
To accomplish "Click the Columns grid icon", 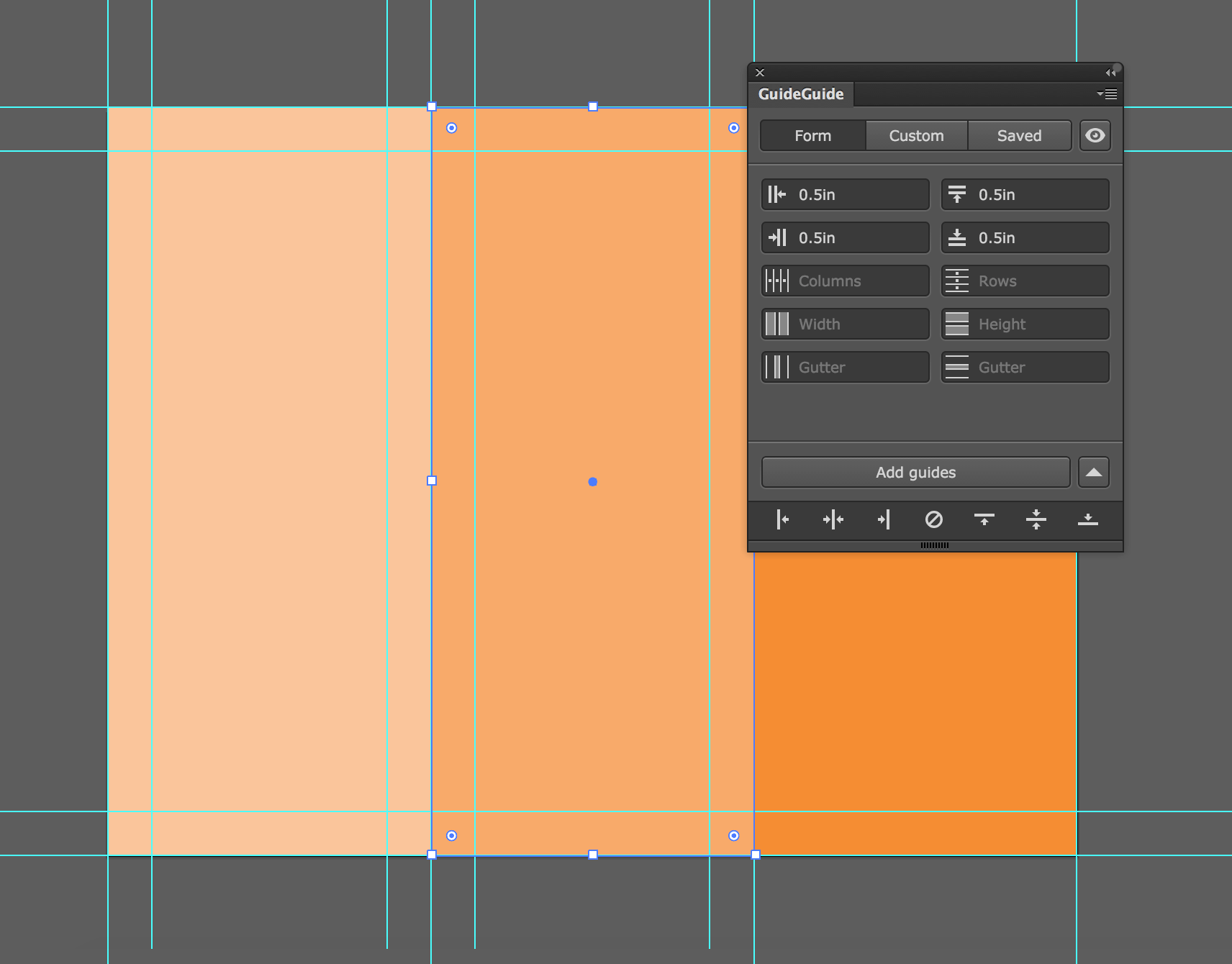I will coord(777,281).
